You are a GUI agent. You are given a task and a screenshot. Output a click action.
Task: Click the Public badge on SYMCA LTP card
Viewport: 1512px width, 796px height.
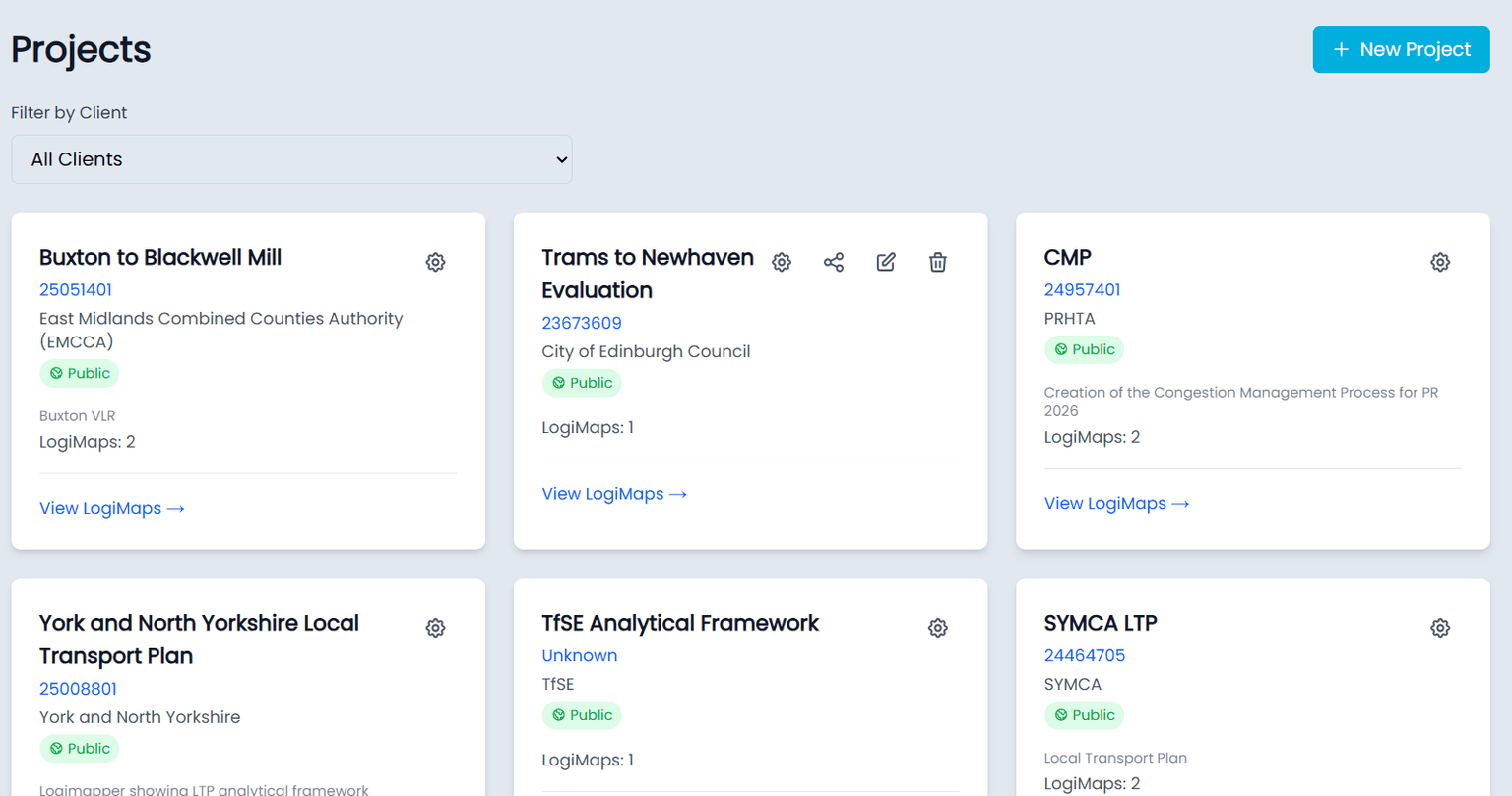pyautogui.click(x=1084, y=715)
